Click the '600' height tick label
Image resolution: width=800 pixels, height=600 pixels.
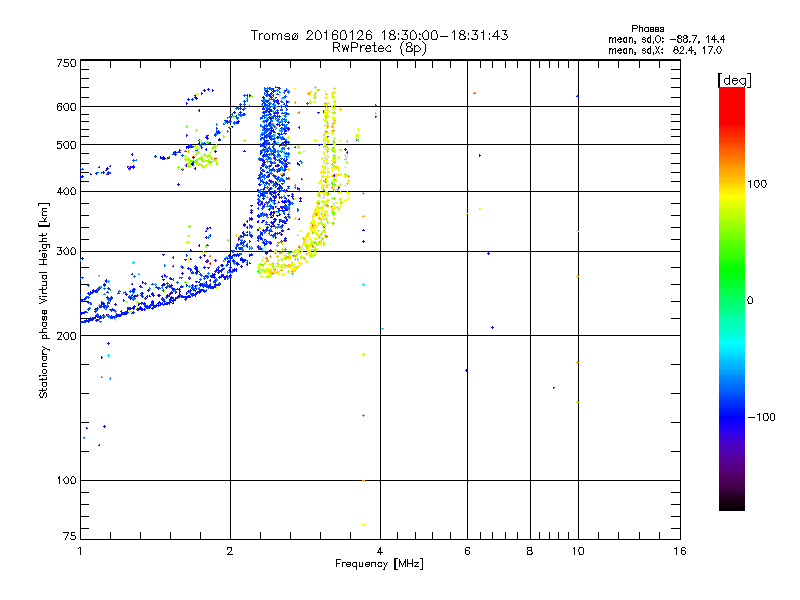click(x=66, y=107)
